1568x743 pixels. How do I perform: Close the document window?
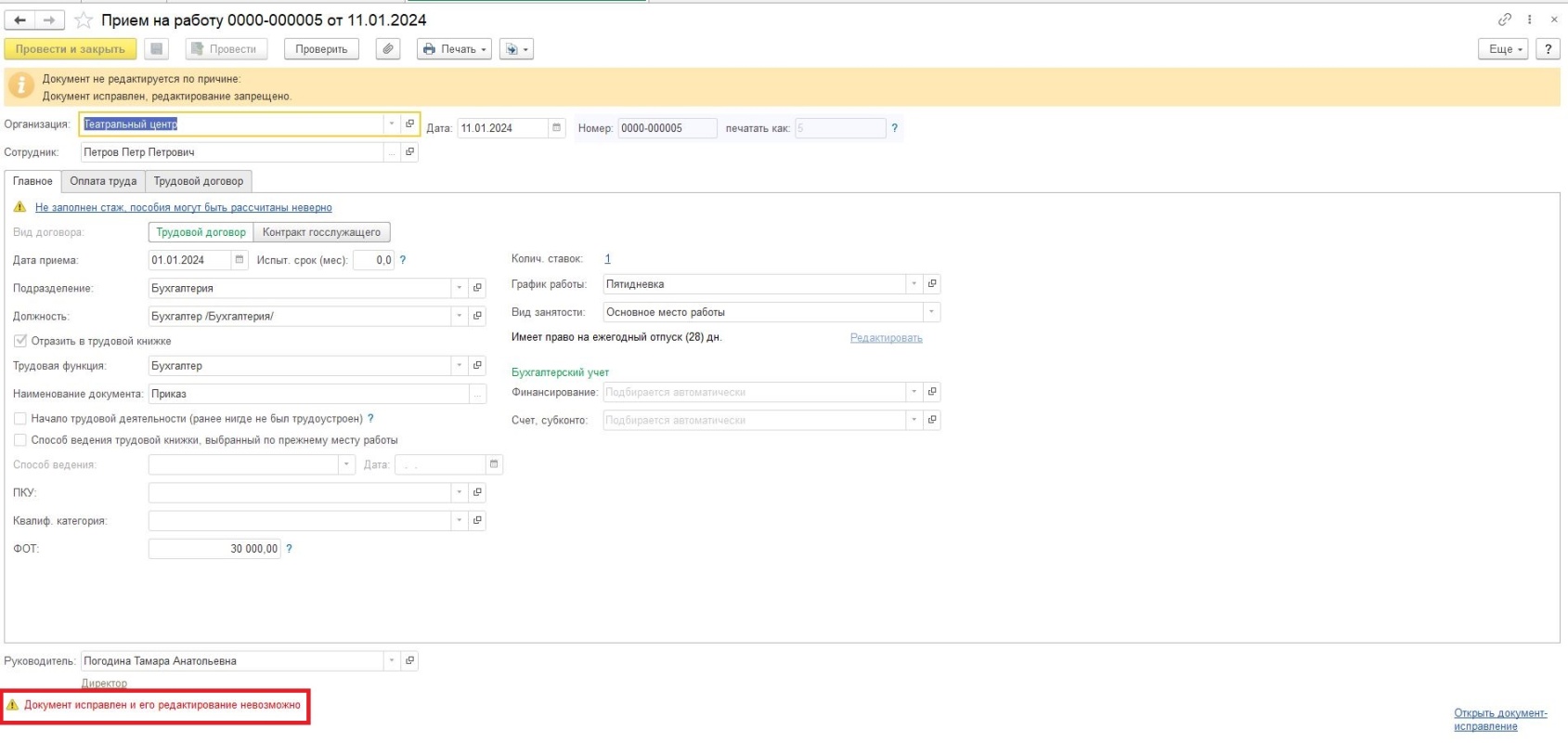(1553, 19)
